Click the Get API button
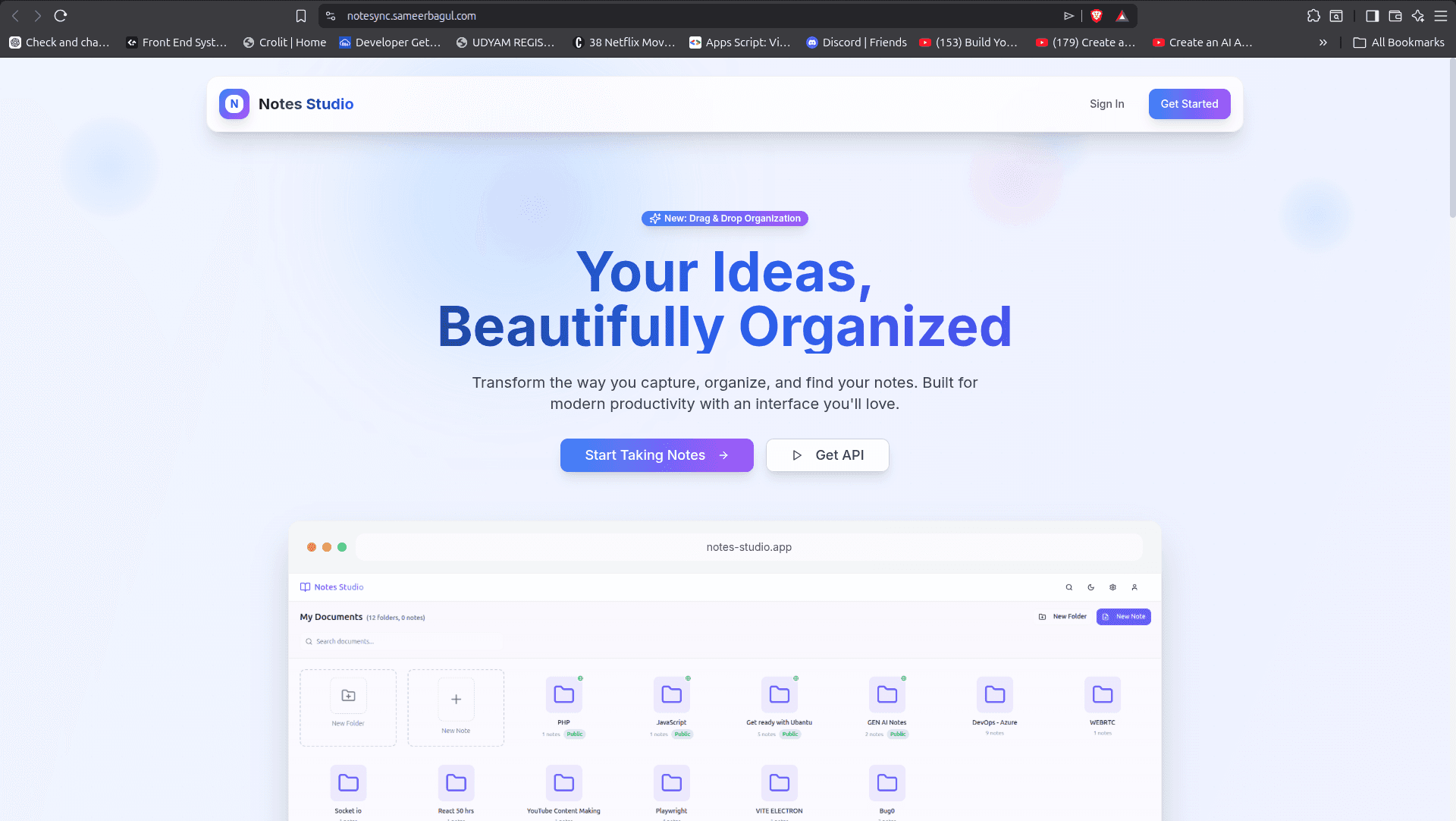 click(x=827, y=455)
